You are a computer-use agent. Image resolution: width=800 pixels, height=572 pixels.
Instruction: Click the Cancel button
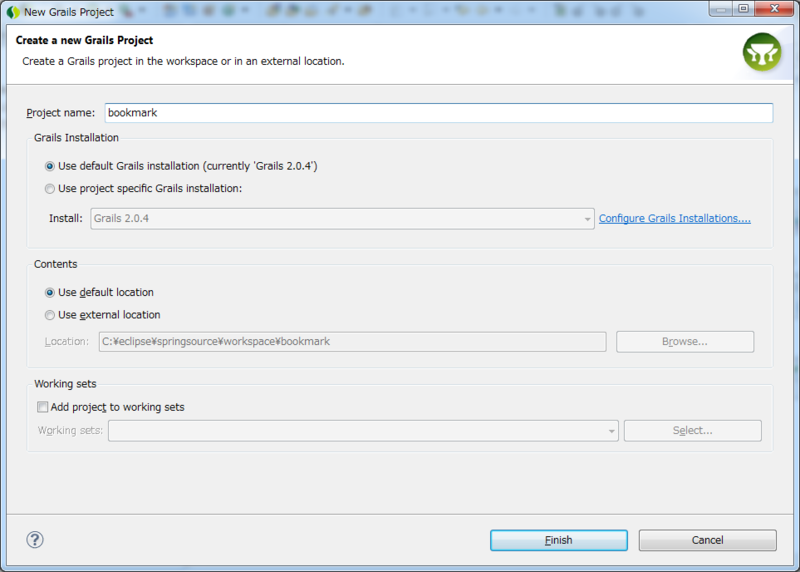(x=708, y=540)
